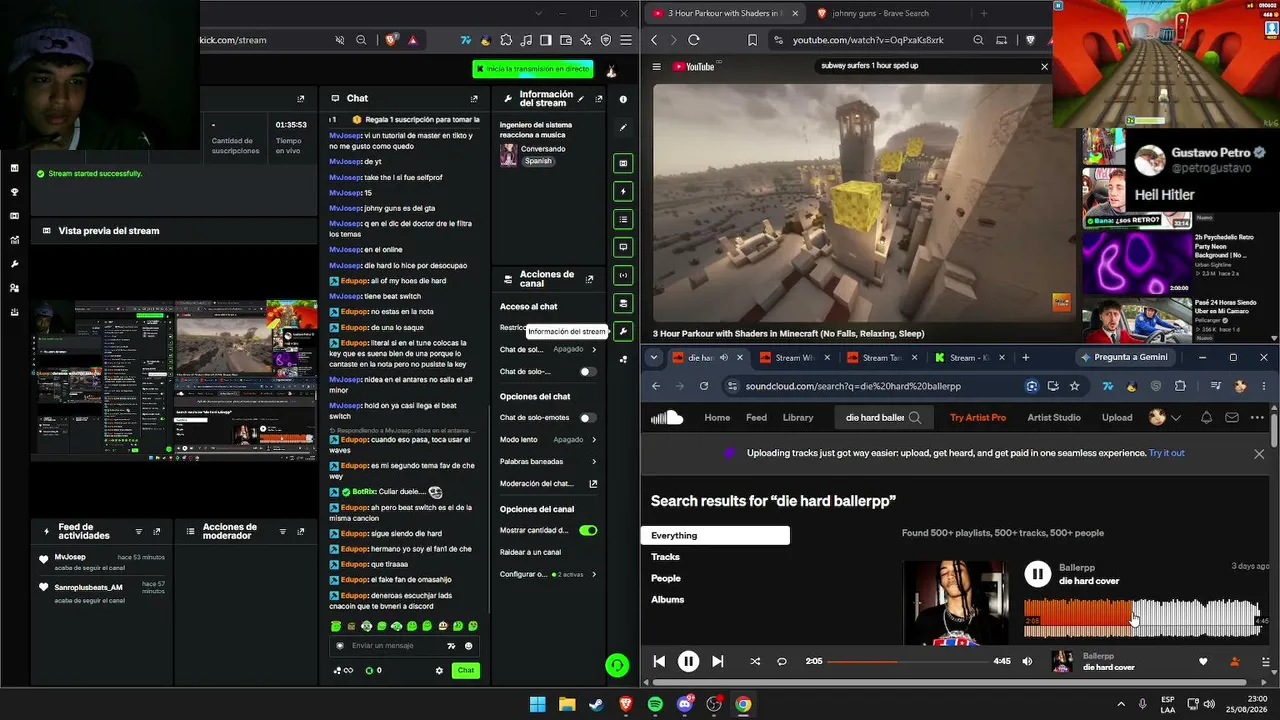Screen dimensions: 1280x720
Task: Expand the Chat de sol... Apagado row
Action: [548, 350]
